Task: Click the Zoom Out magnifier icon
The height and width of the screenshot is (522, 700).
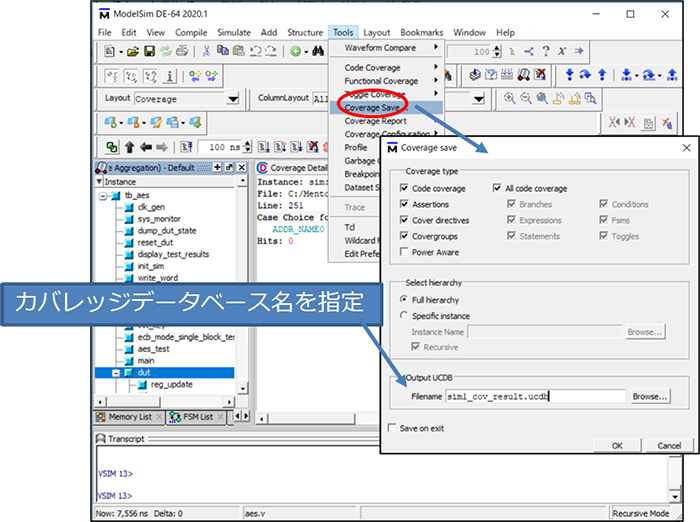Action: [x=526, y=98]
